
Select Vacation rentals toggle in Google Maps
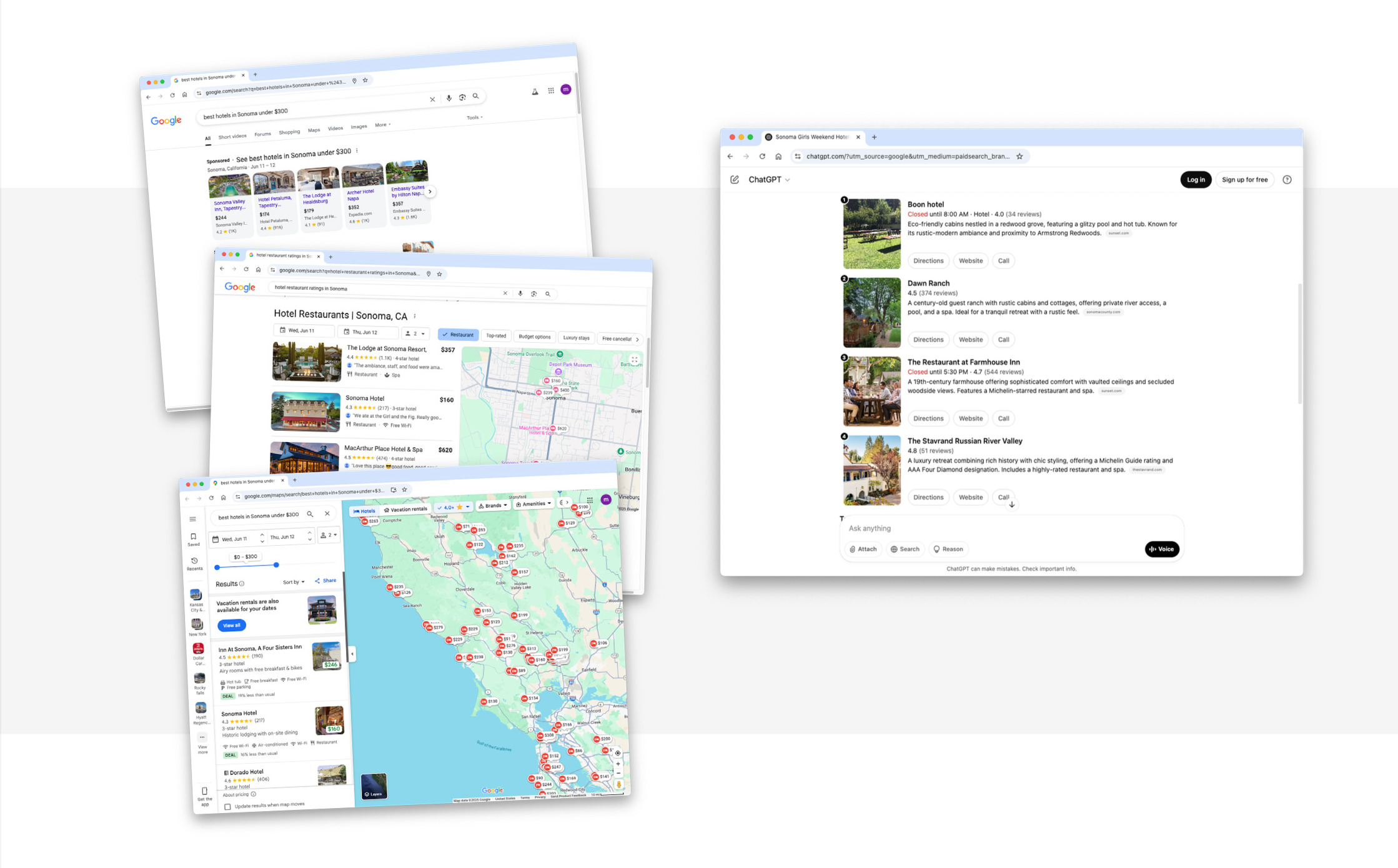(405, 510)
